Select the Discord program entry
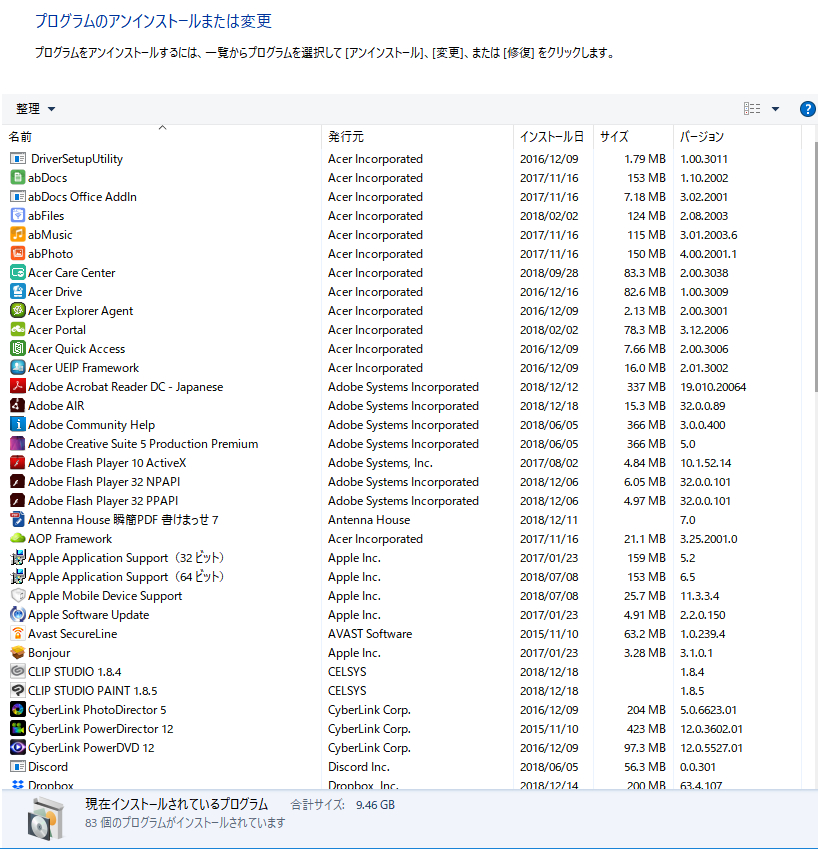This screenshot has height=849, width=818. tap(403, 767)
